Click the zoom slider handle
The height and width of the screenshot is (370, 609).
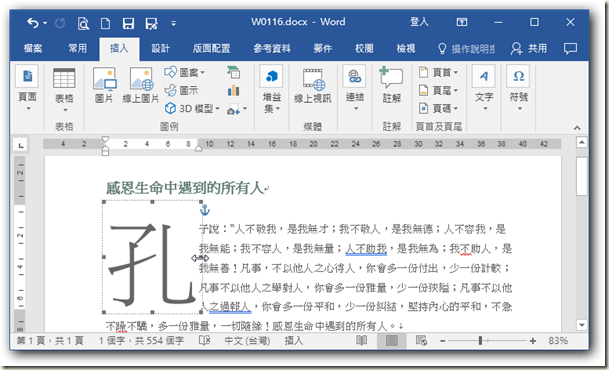point(480,340)
